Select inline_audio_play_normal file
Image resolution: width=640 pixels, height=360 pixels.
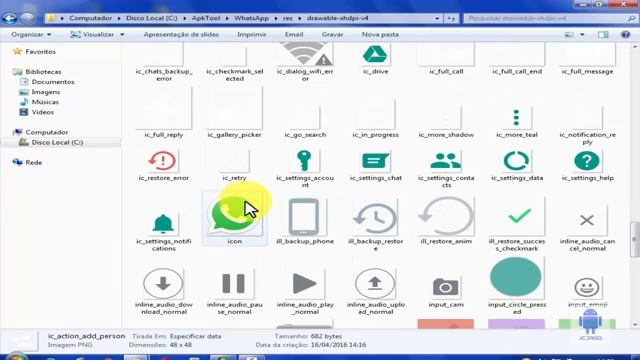(x=304, y=283)
